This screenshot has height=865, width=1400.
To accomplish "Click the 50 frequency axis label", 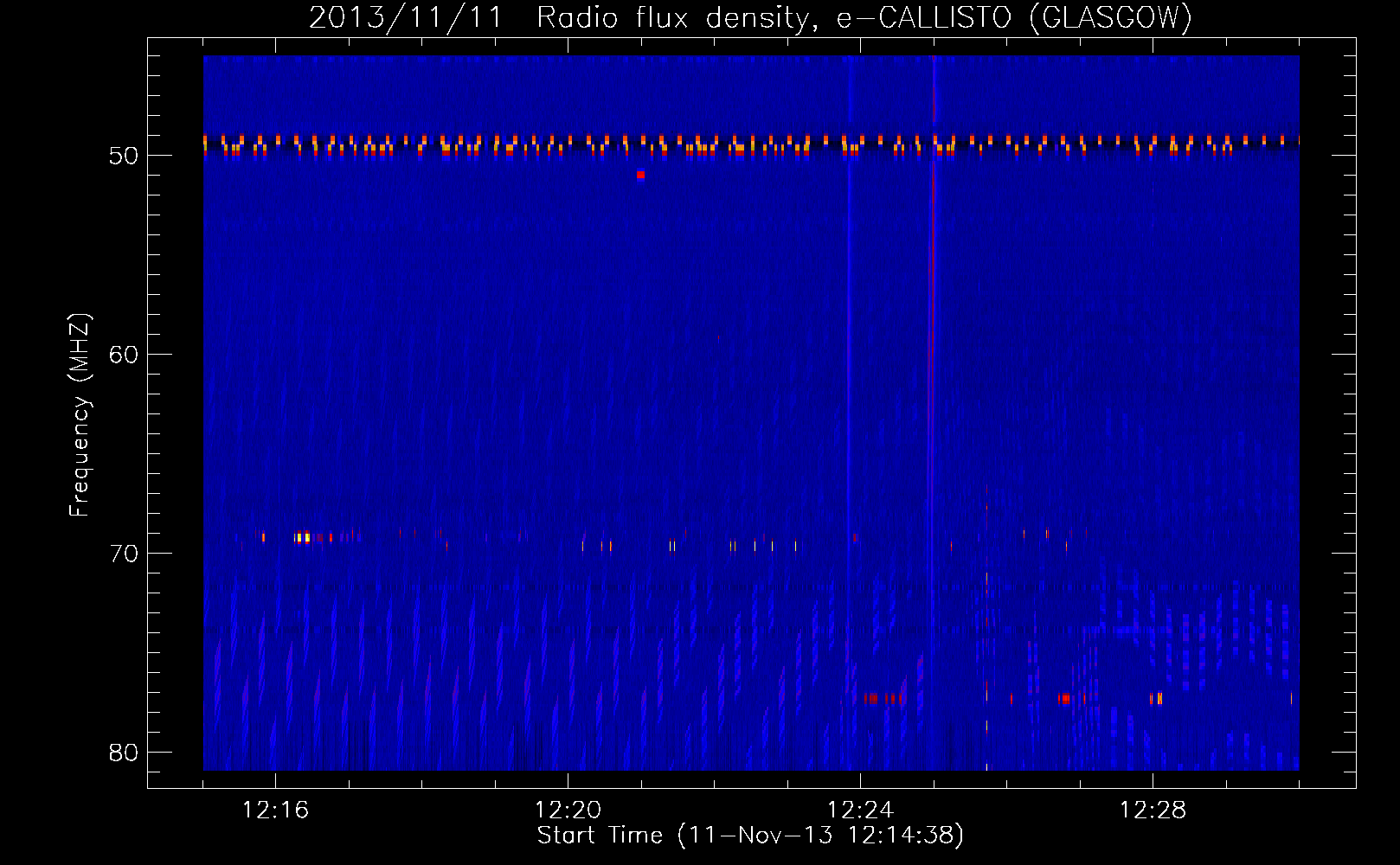I will click(x=124, y=156).
